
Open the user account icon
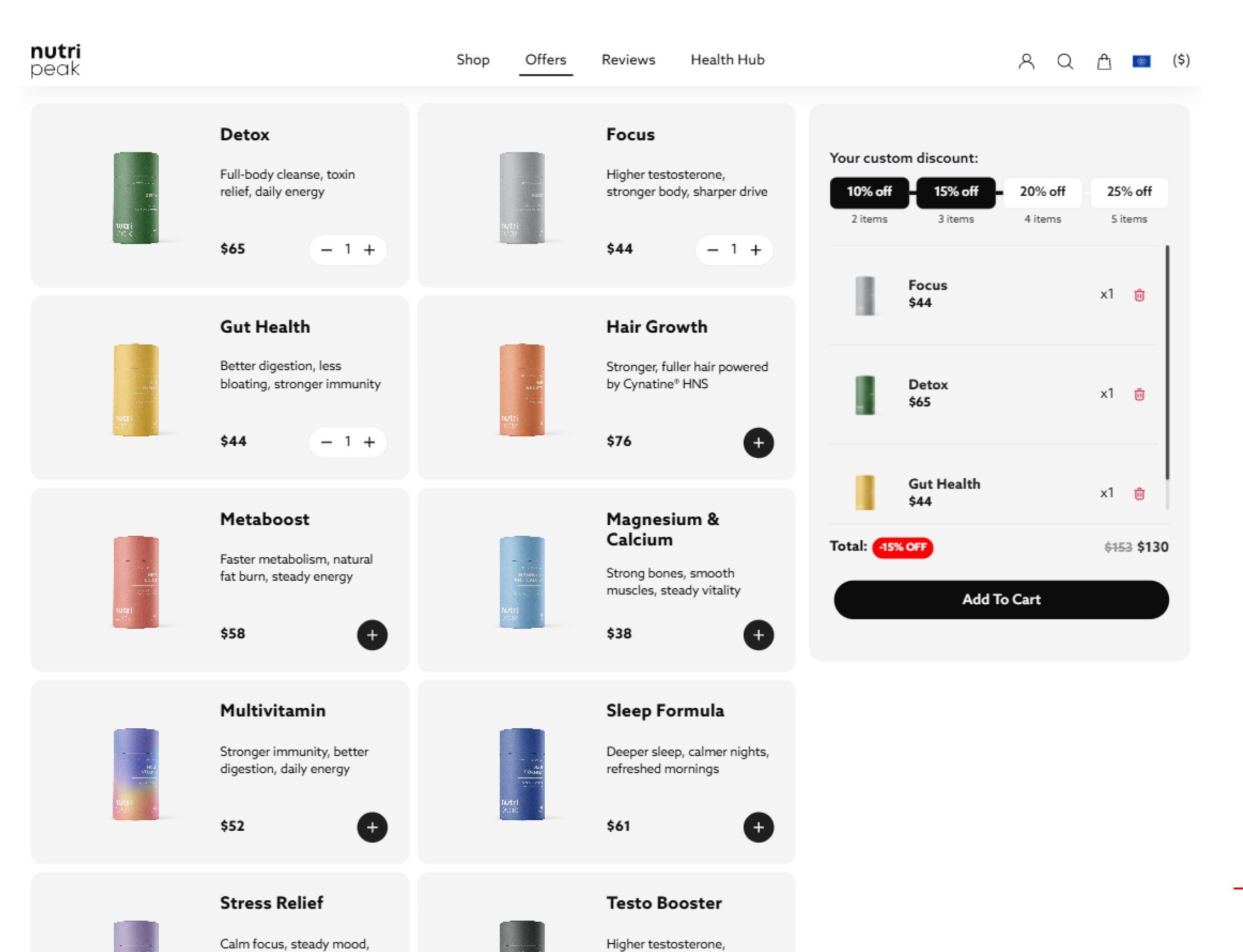[1026, 61]
